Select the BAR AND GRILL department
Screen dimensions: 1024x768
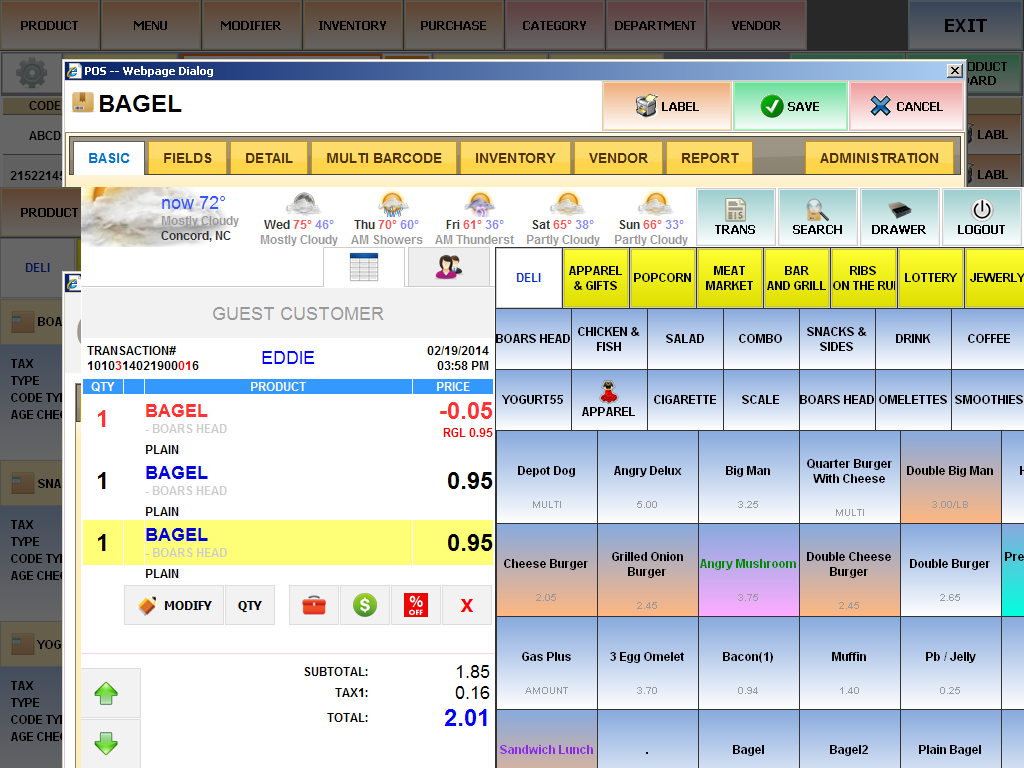[x=796, y=278]
